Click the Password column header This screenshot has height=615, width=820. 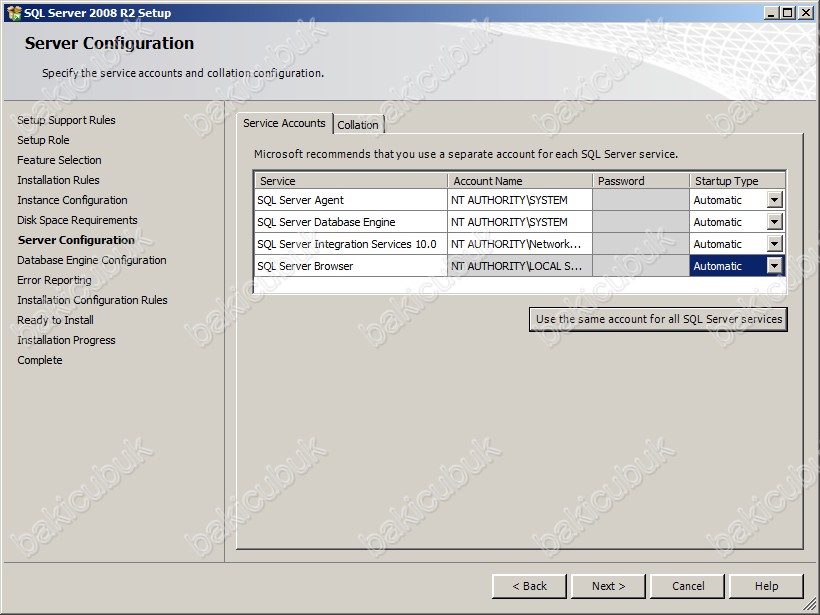point(641,181)
